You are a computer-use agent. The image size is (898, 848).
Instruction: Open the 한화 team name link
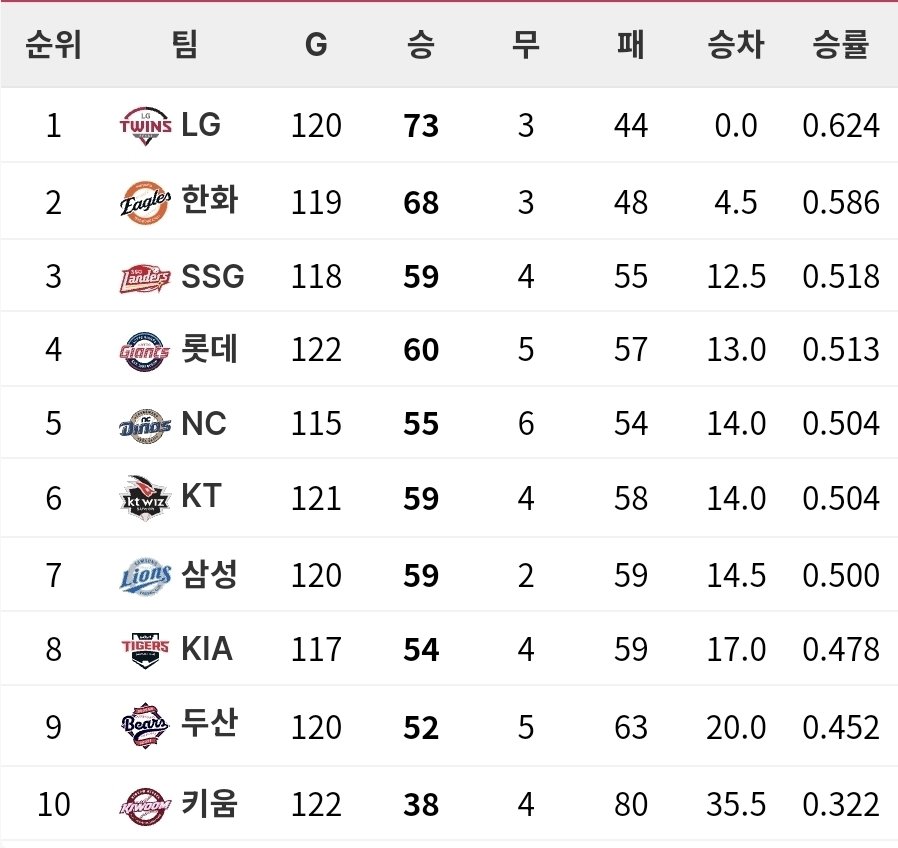(x=210, y=202)
